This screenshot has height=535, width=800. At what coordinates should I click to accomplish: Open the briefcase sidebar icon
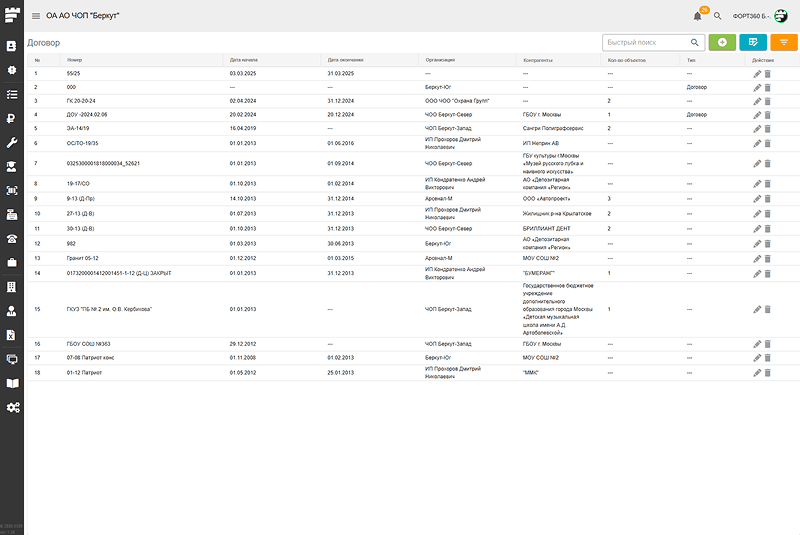point(12,263)
